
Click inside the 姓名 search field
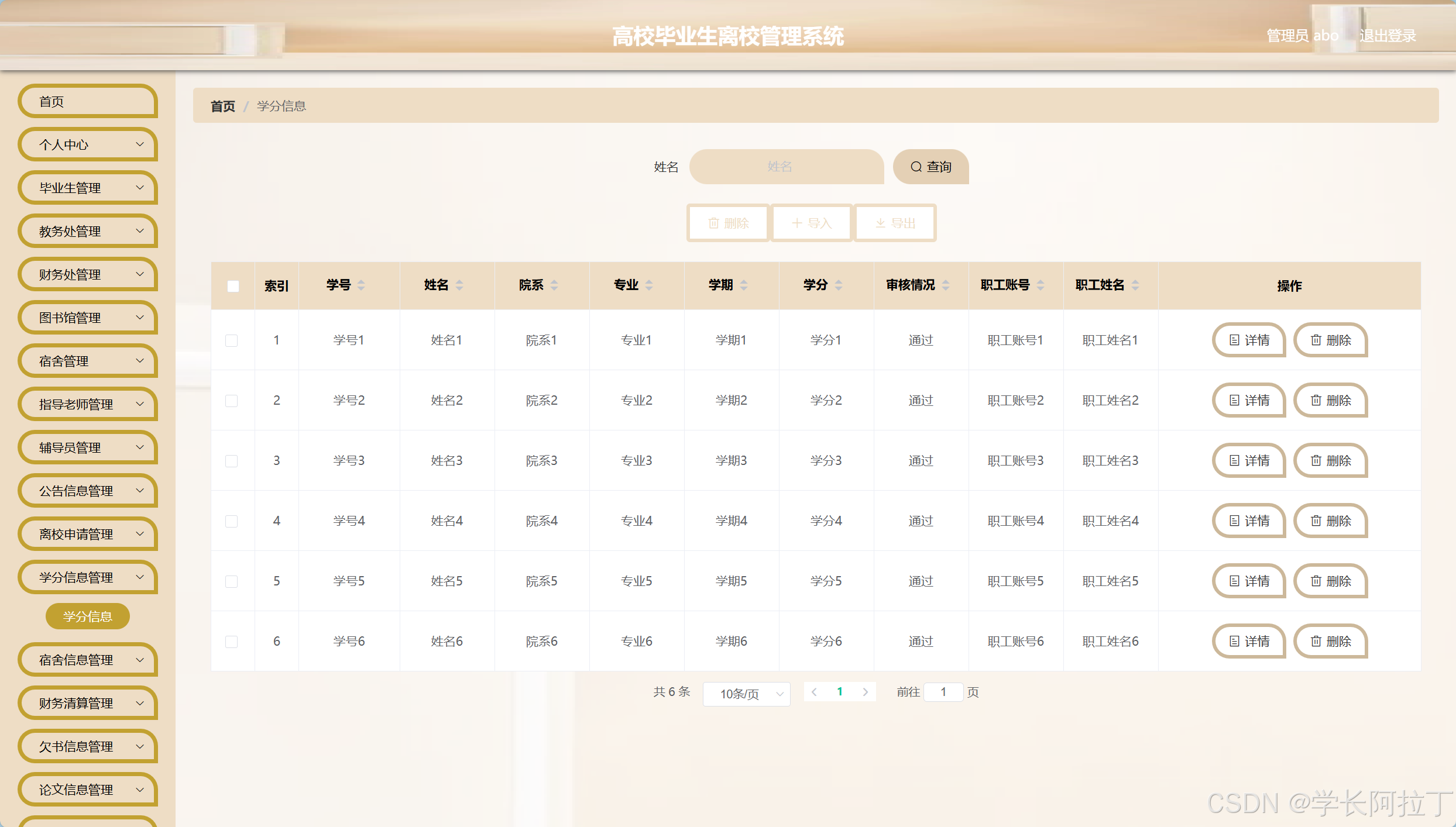[x=787, y=167]
